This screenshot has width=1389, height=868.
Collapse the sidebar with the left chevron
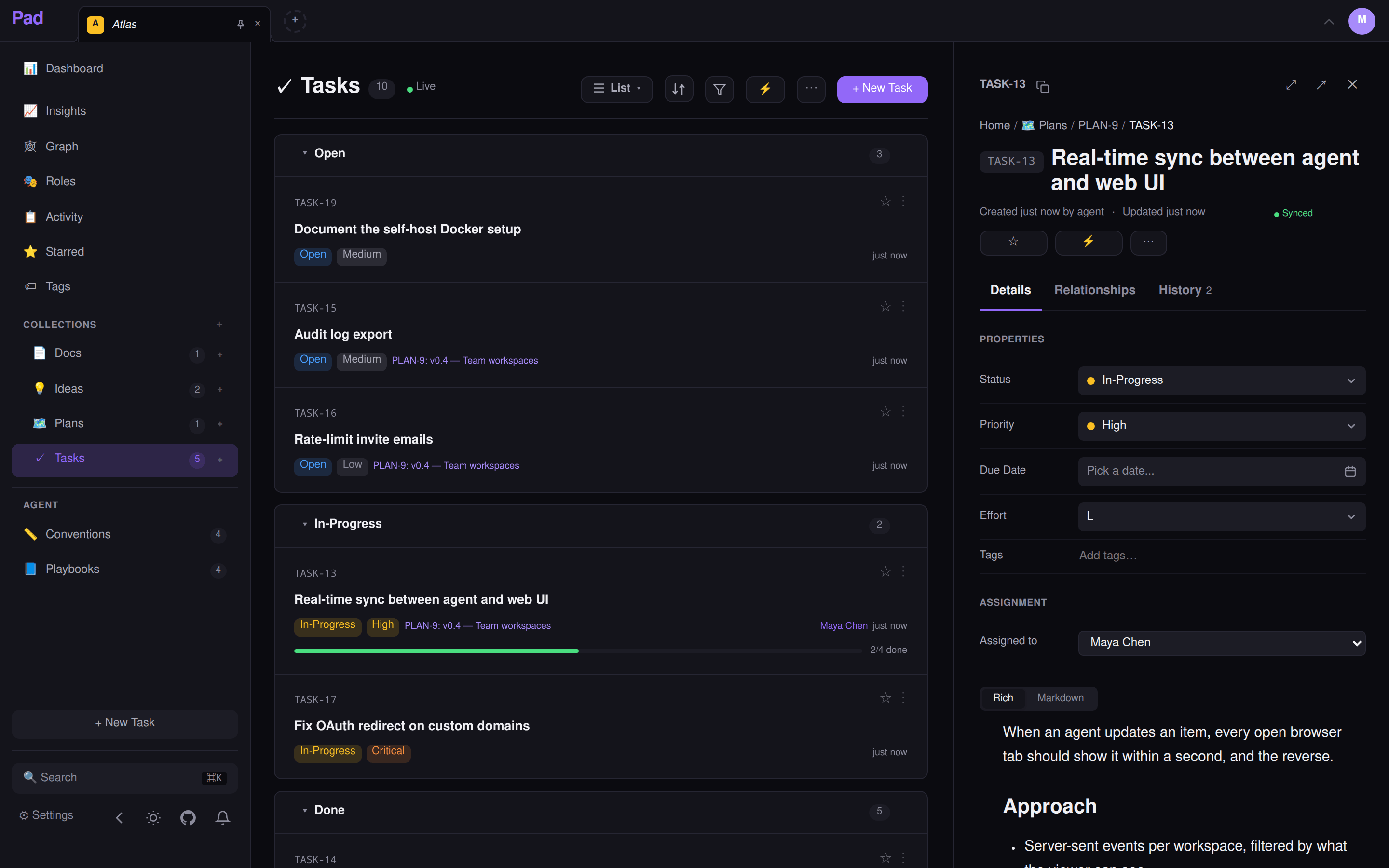pos(120,817)
